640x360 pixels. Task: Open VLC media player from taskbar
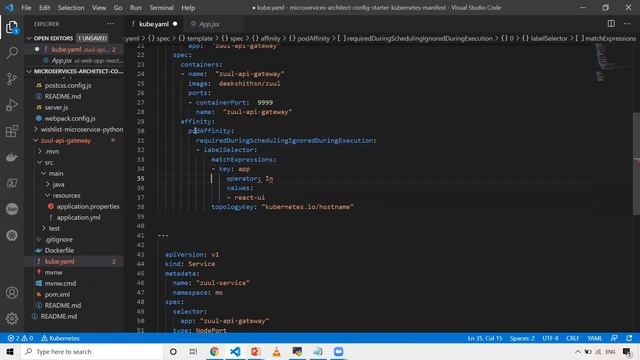[x=276, y=351]
